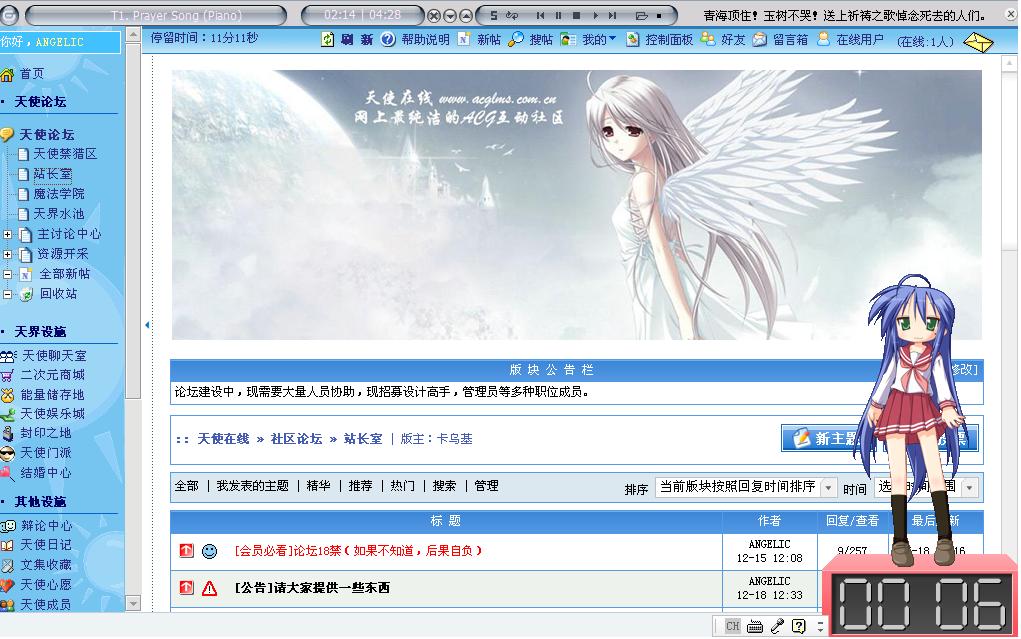
Task: Open the 我的 dropdown menu
Action: [x=598, y=40]
